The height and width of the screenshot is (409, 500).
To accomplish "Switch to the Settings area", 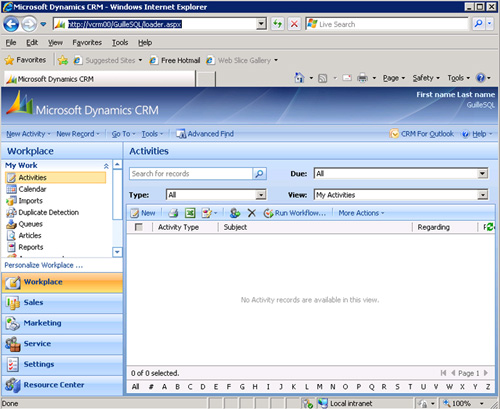I will tap(62, 365).
